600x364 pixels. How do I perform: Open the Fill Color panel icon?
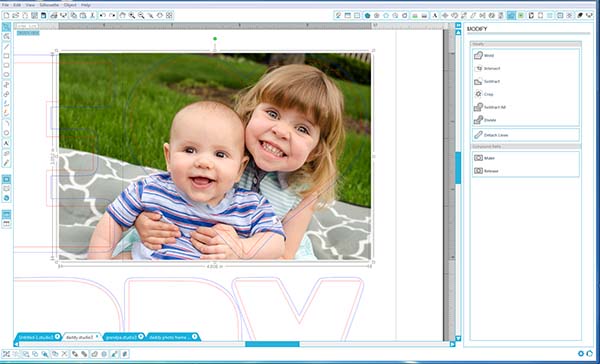click(x=367, y=16)
